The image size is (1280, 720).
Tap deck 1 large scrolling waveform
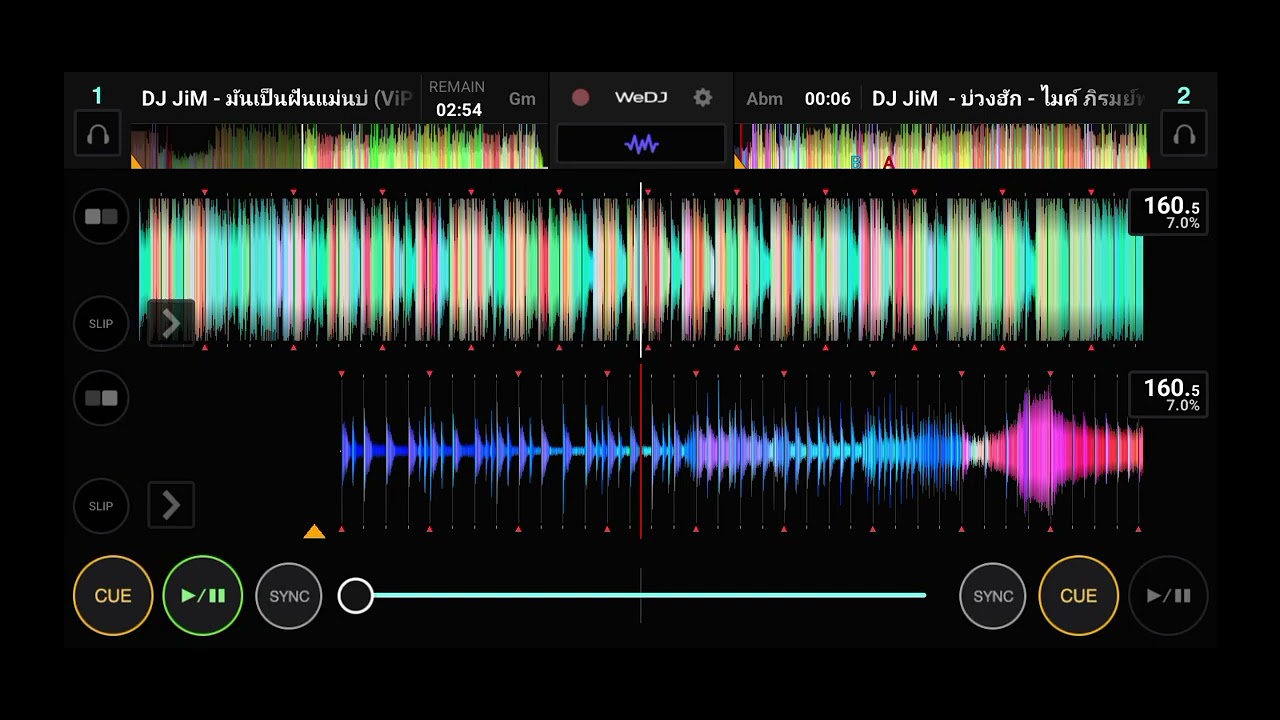coord(641,270)
